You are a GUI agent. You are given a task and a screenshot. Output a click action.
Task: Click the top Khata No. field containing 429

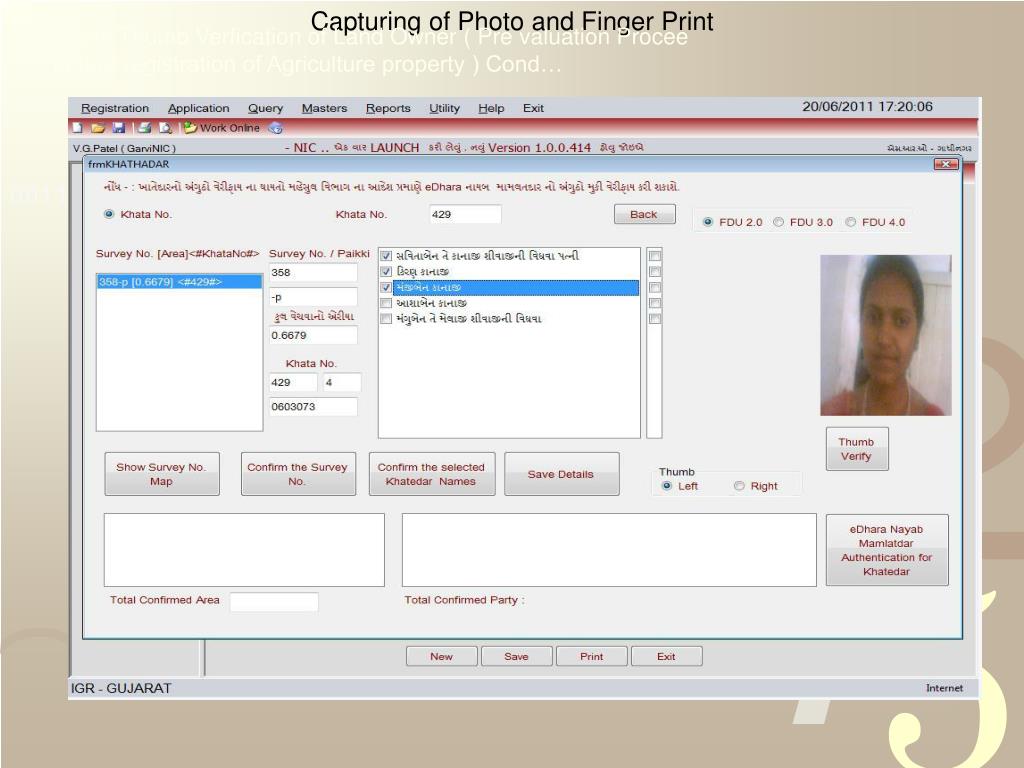(465, 214)
